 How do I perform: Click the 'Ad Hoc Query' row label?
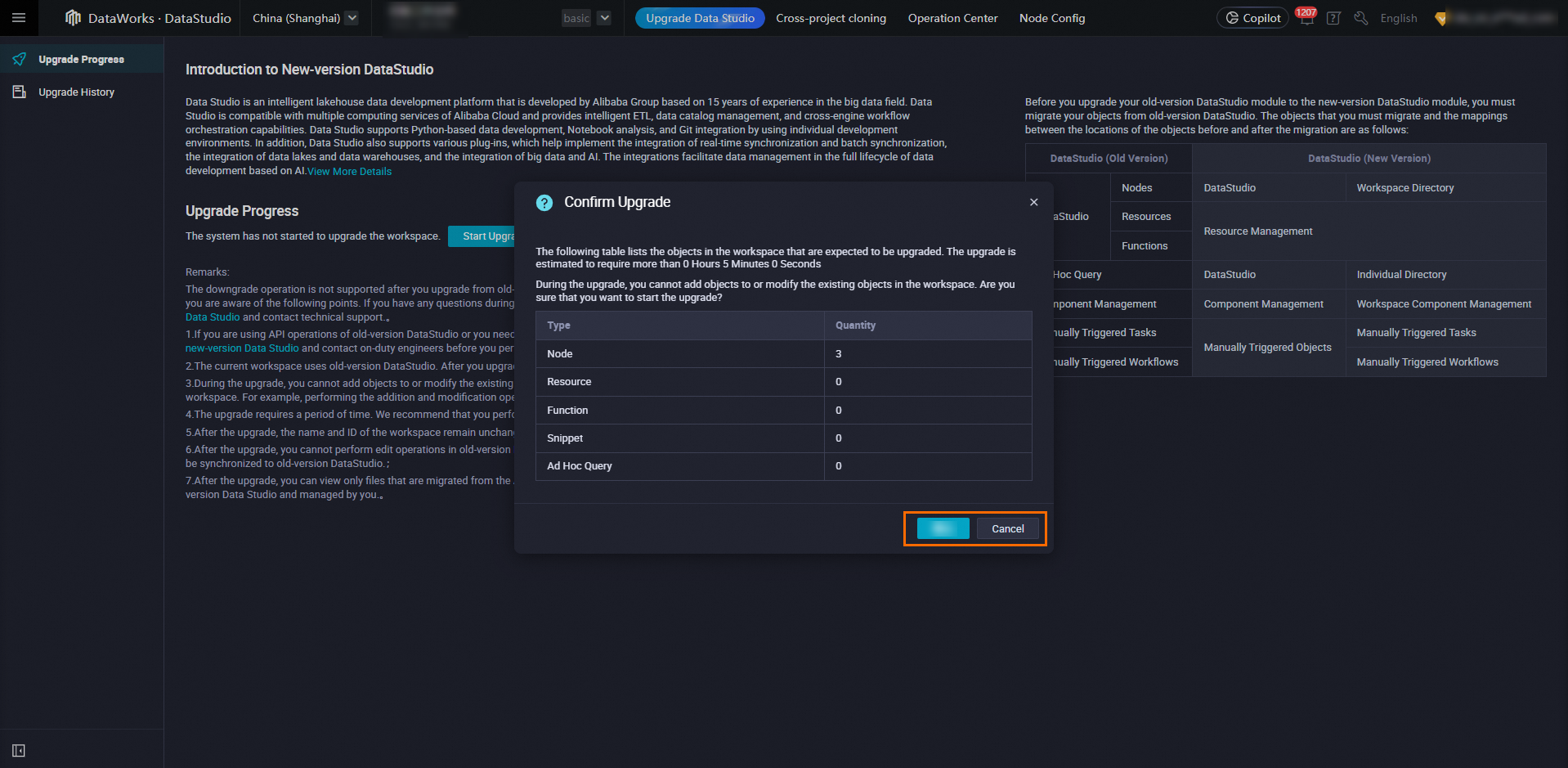[580, 466]
